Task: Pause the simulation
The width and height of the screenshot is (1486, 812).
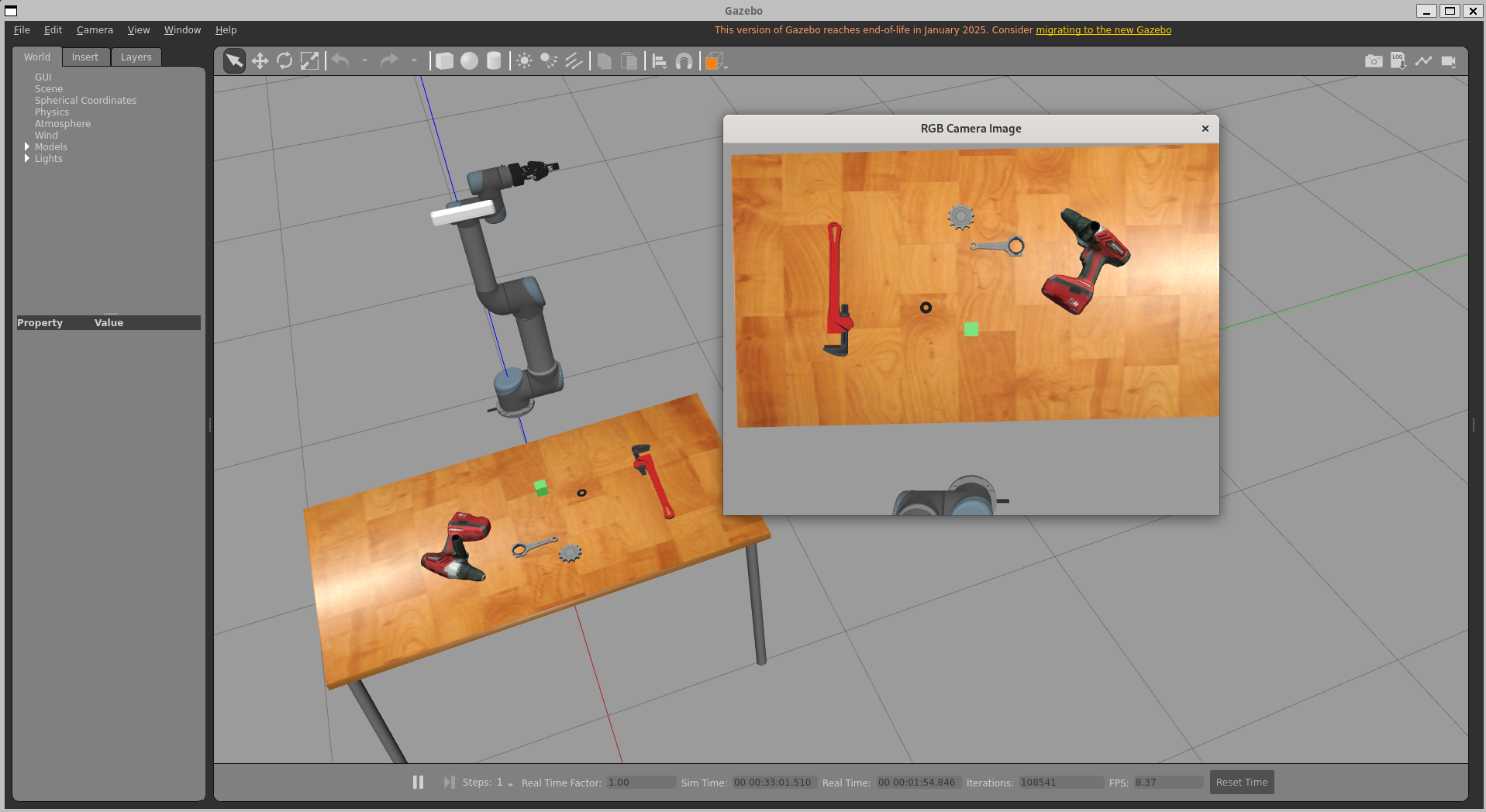Action: click(418, 783)
